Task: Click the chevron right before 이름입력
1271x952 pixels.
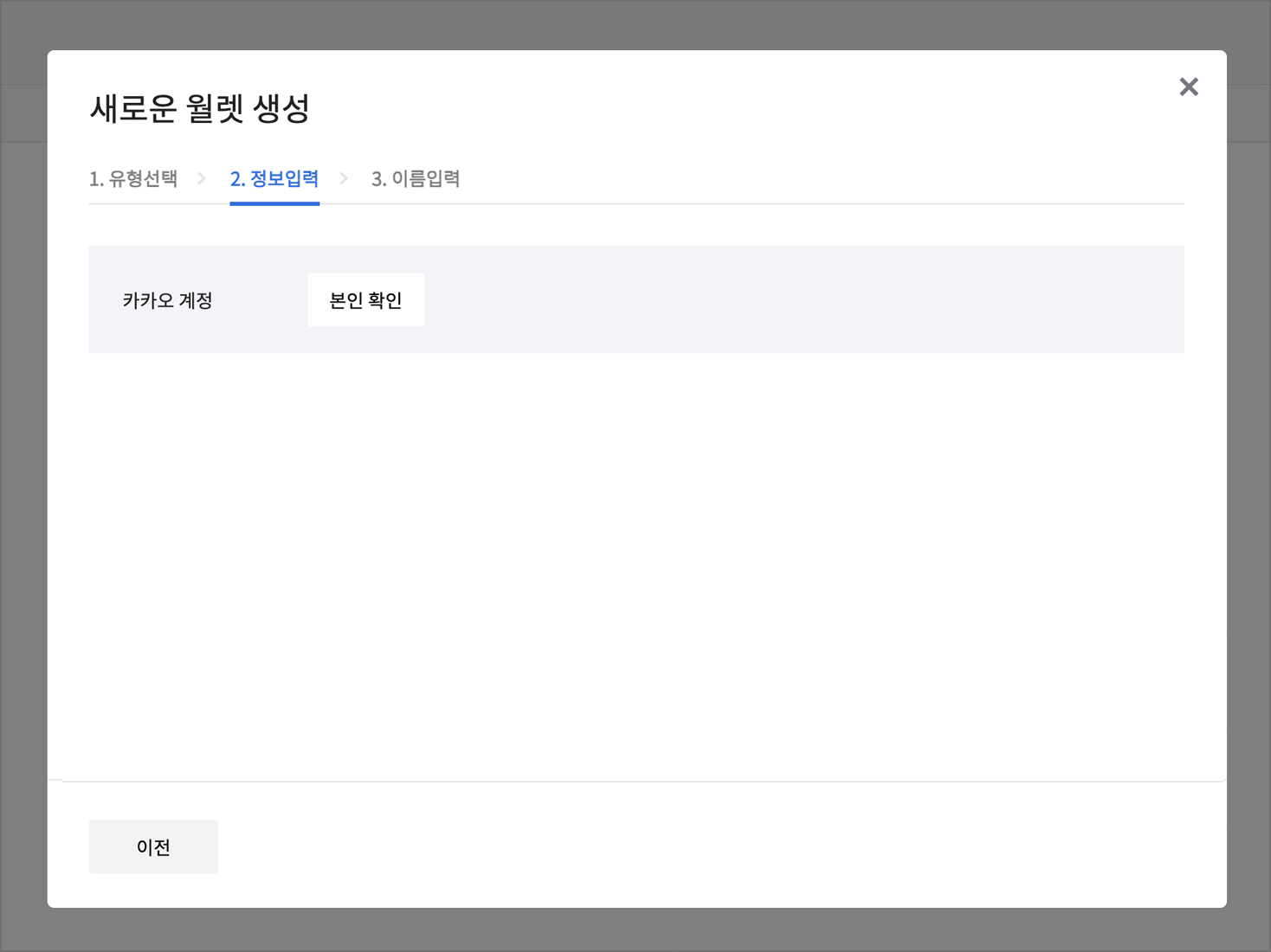Action: 344,178
